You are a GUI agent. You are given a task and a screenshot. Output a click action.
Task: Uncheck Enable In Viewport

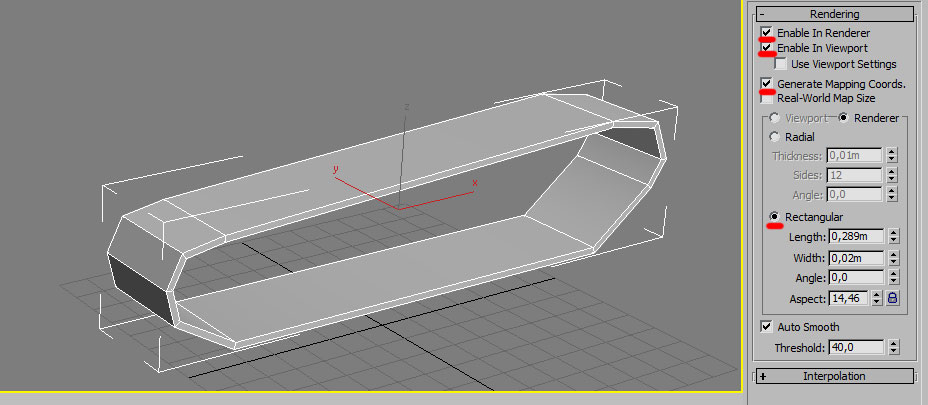[x=767, y=48]
